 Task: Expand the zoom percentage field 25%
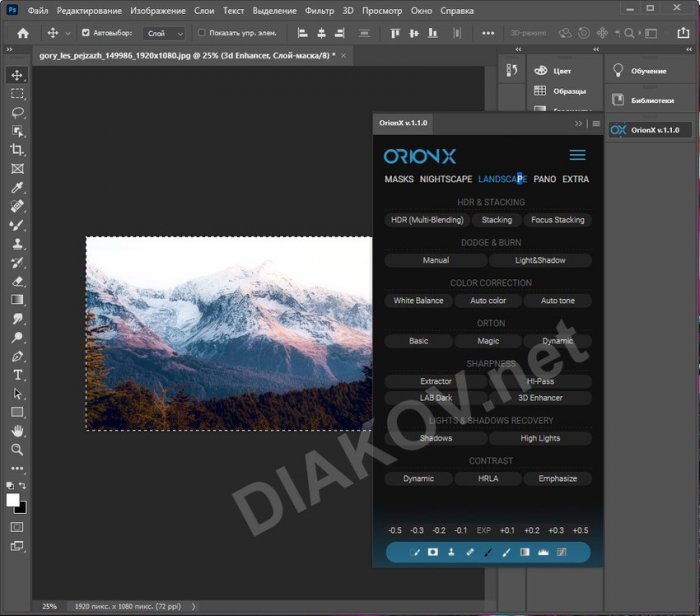[49, 606]
